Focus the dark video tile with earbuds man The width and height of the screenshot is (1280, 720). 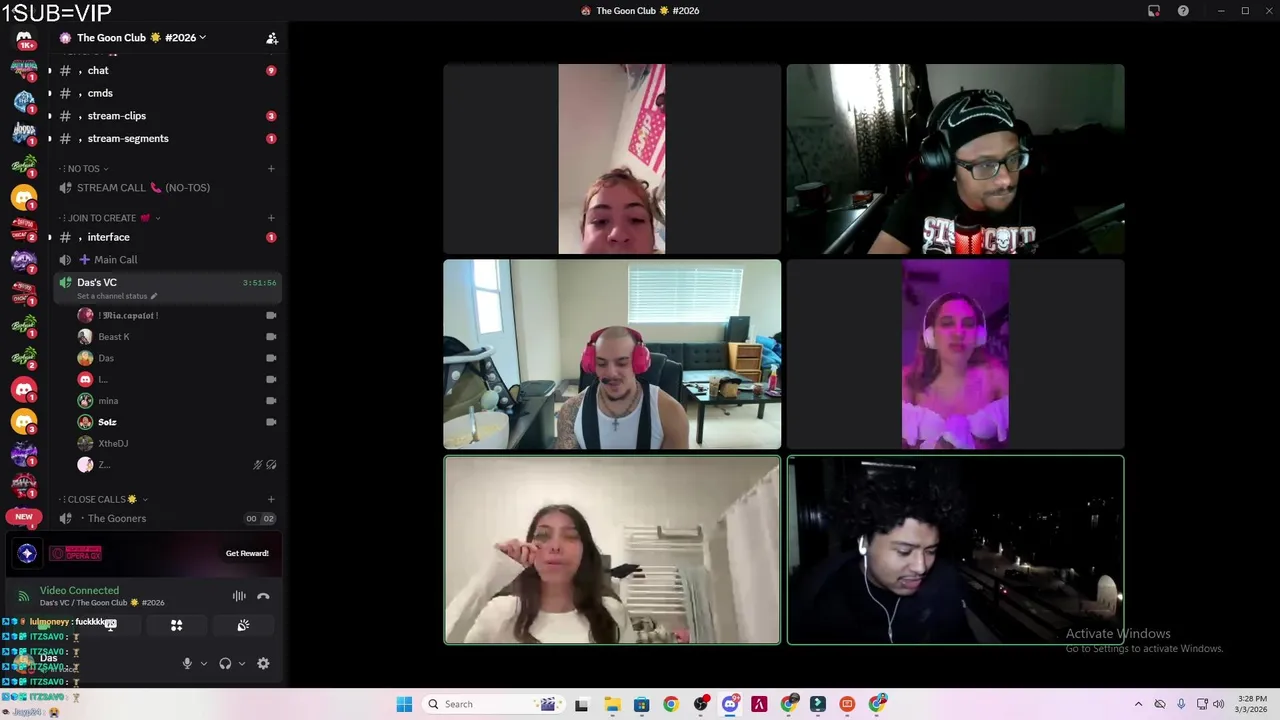click(x=955, y=550)
